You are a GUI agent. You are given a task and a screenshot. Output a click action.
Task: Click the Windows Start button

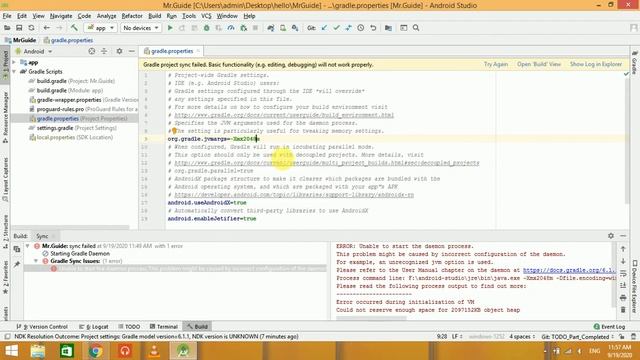tap(11, 351)
